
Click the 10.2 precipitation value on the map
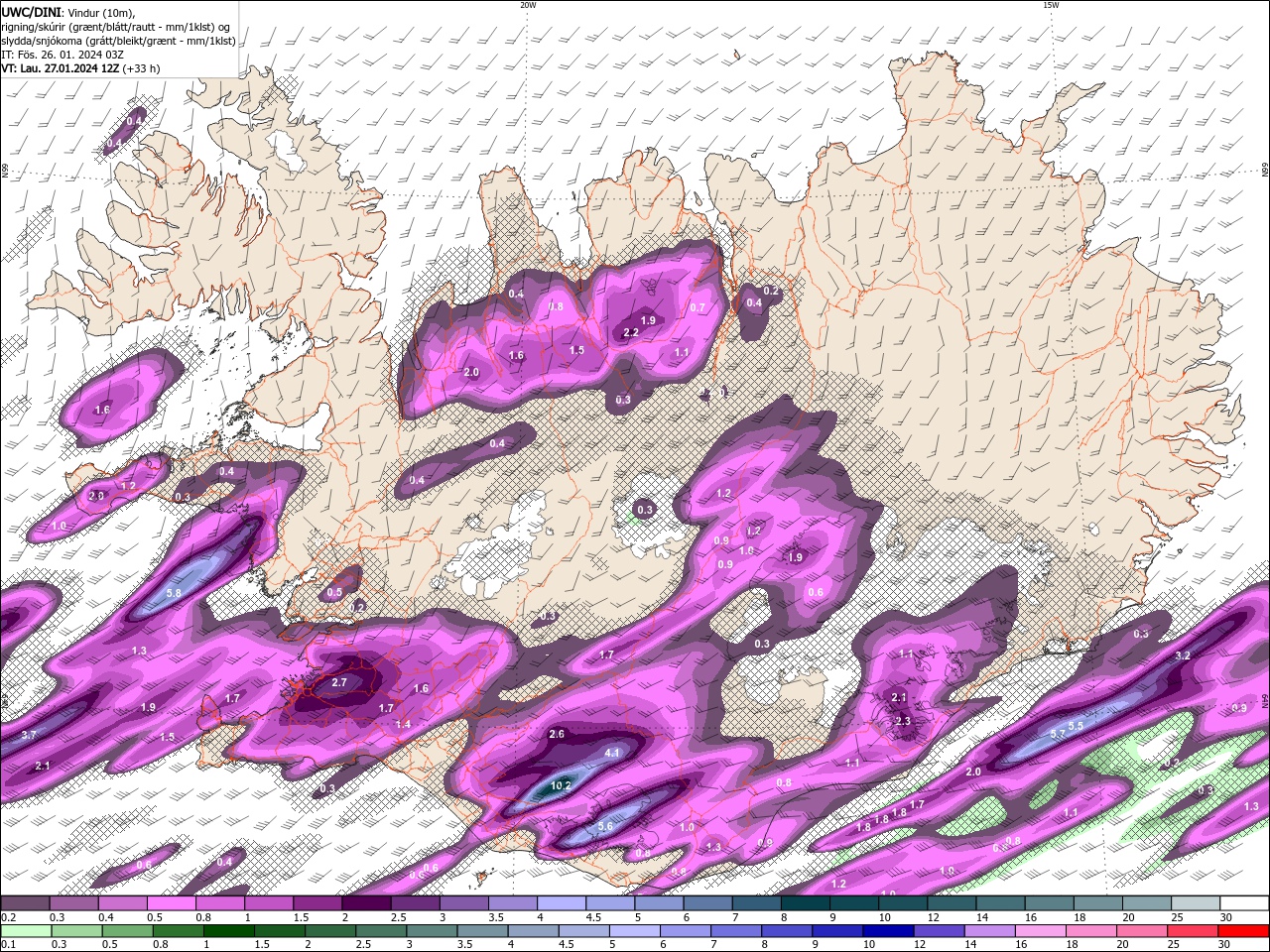pos(561,786)
